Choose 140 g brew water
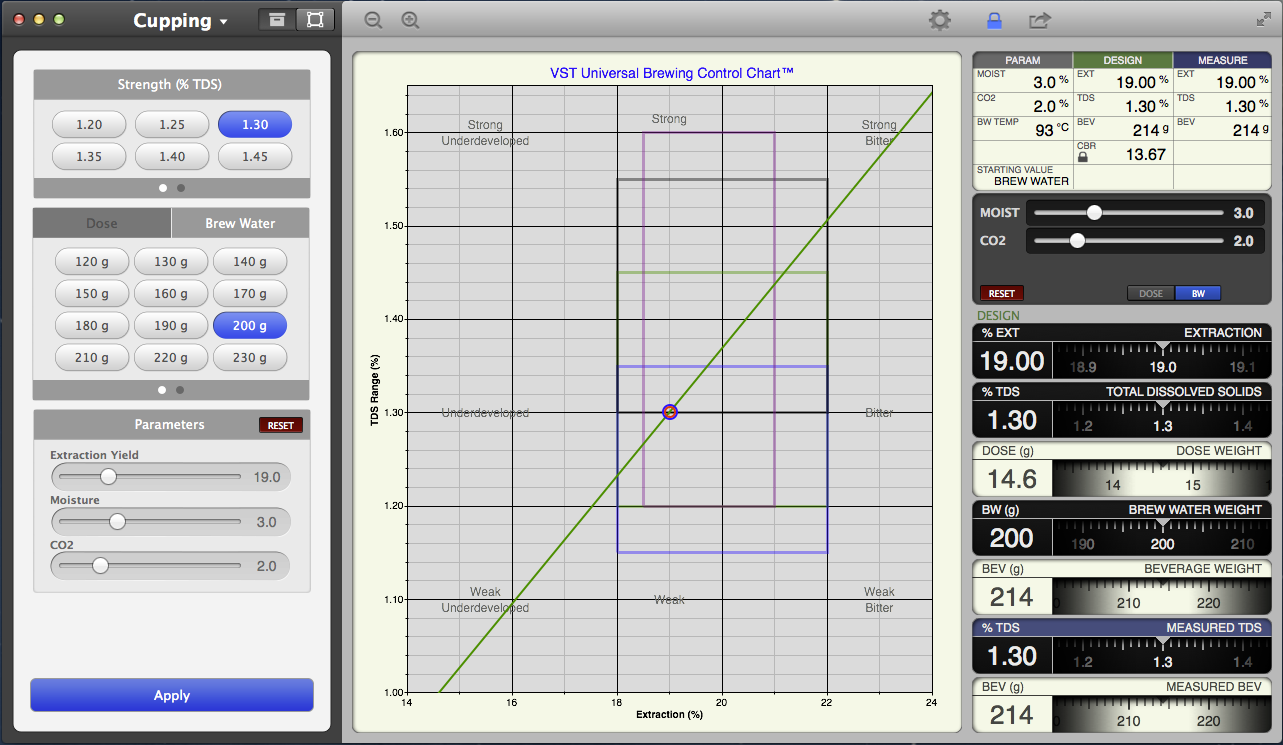 tap(250, 262)
